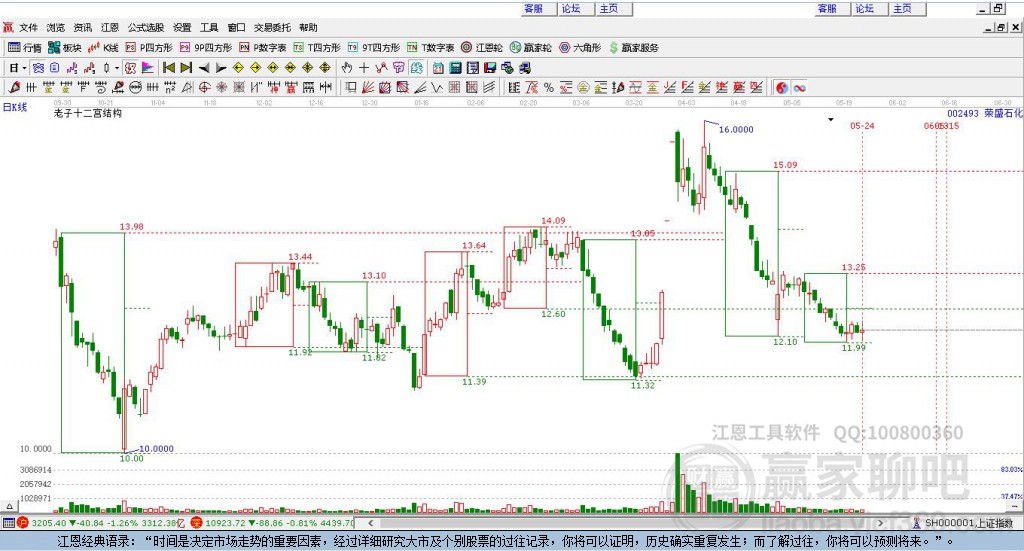Open the 浏览 menu
This screenshot has height=551, width=1024.
pos(56,27)
